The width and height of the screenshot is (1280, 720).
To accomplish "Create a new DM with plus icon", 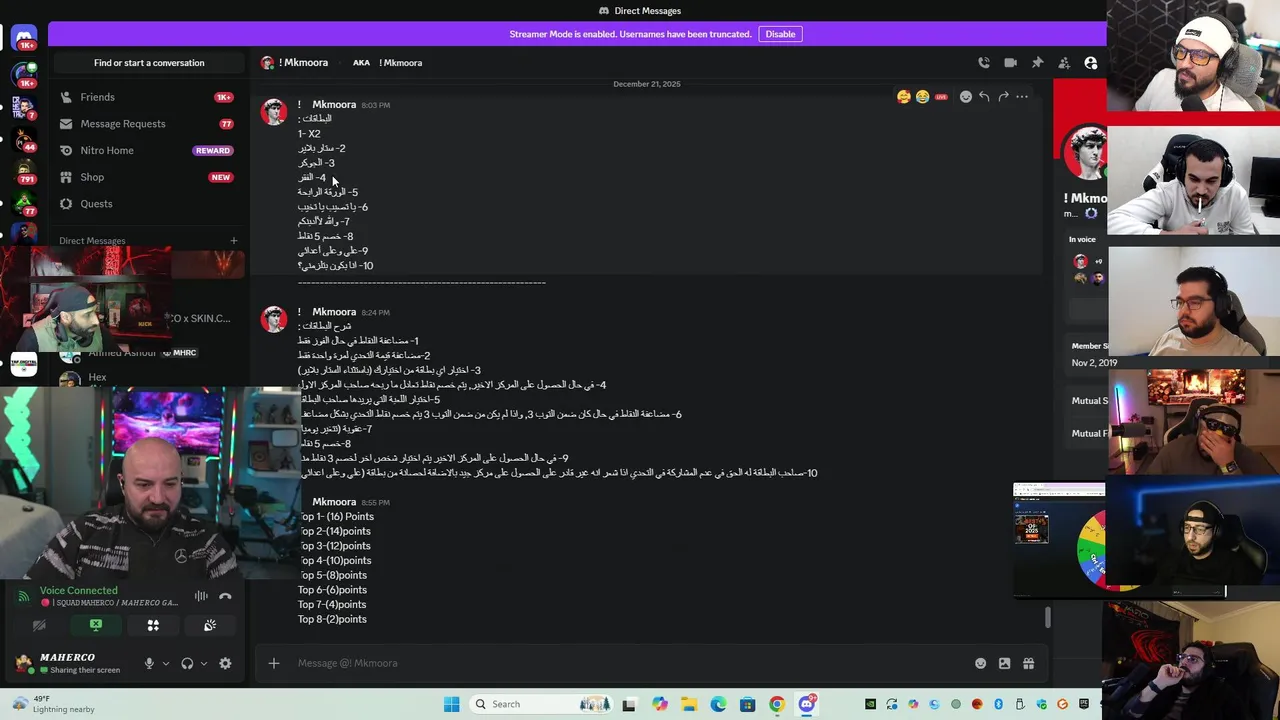I will (x=234, y=241).
